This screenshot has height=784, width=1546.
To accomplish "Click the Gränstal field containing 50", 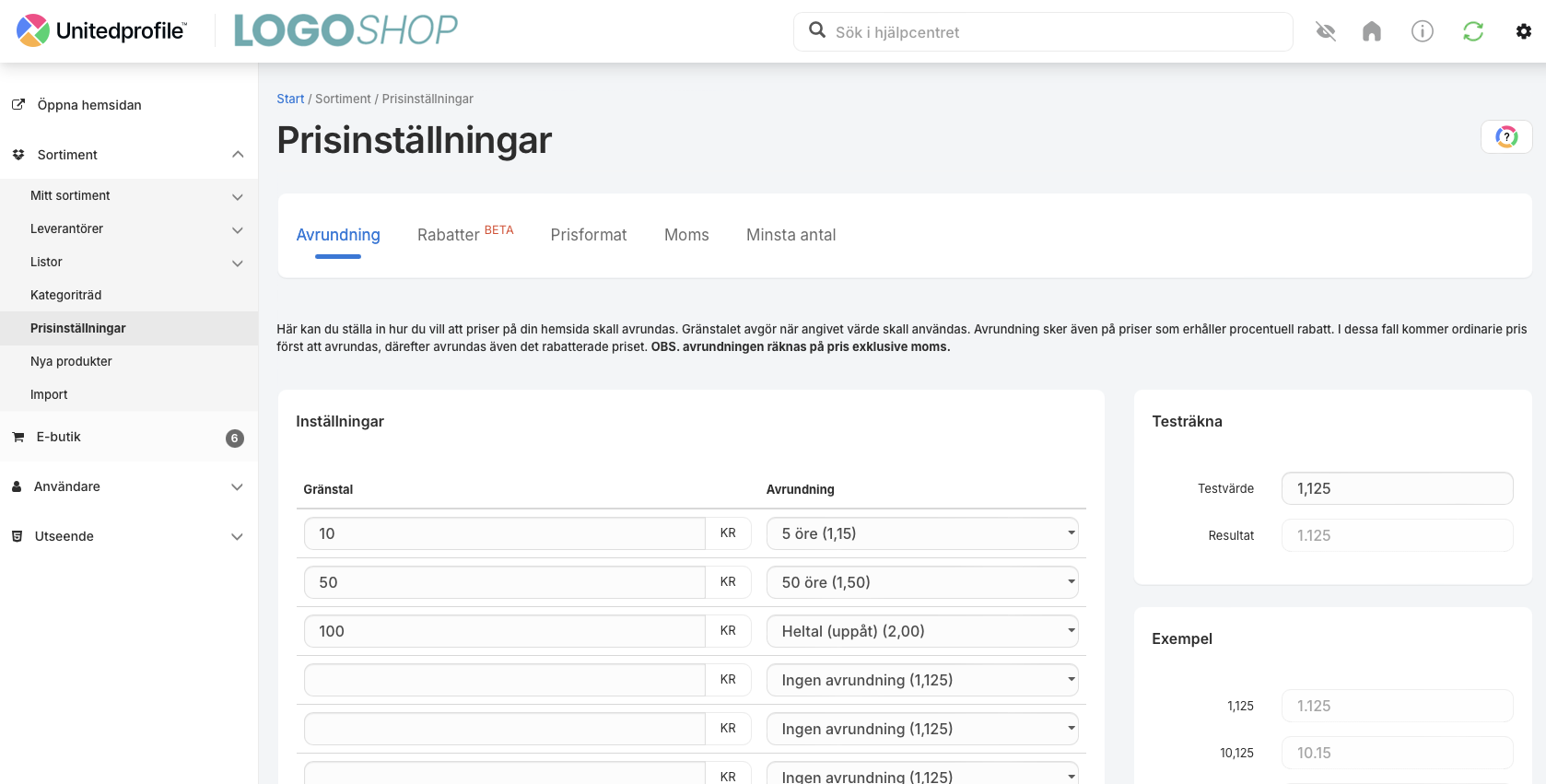I will coord(505,582).
